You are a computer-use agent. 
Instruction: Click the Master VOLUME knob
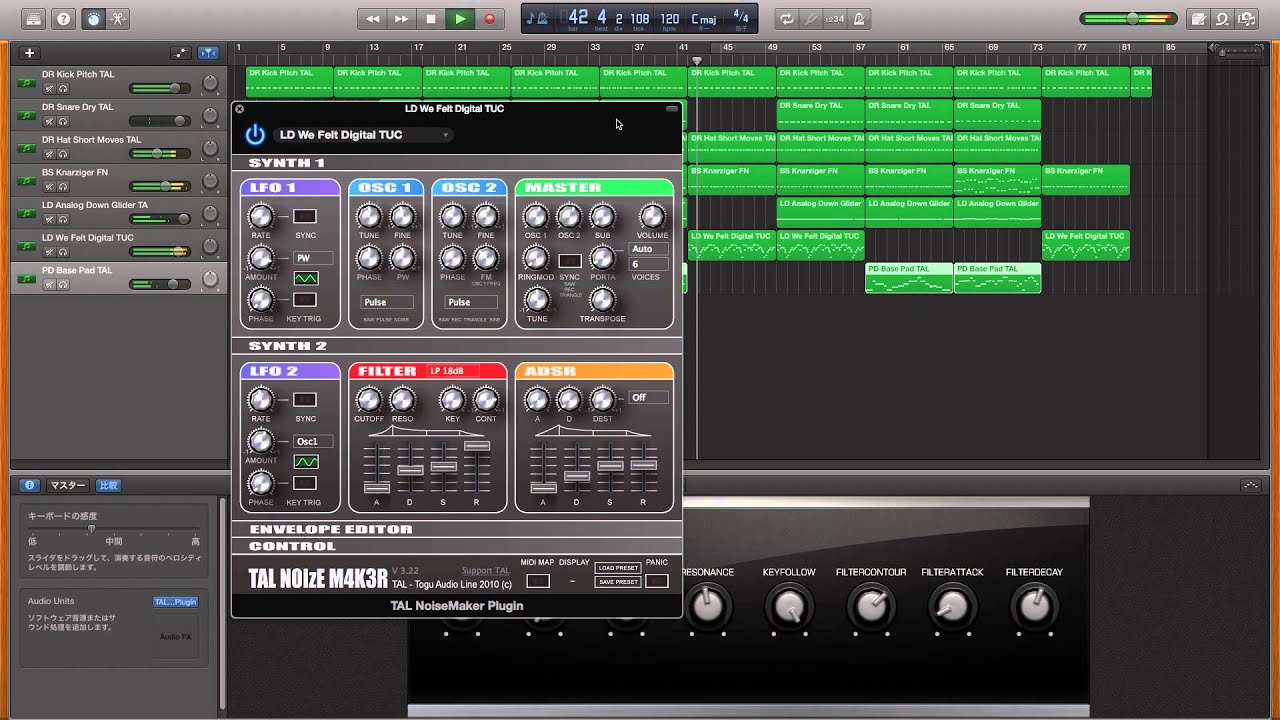tap(652, 217)
